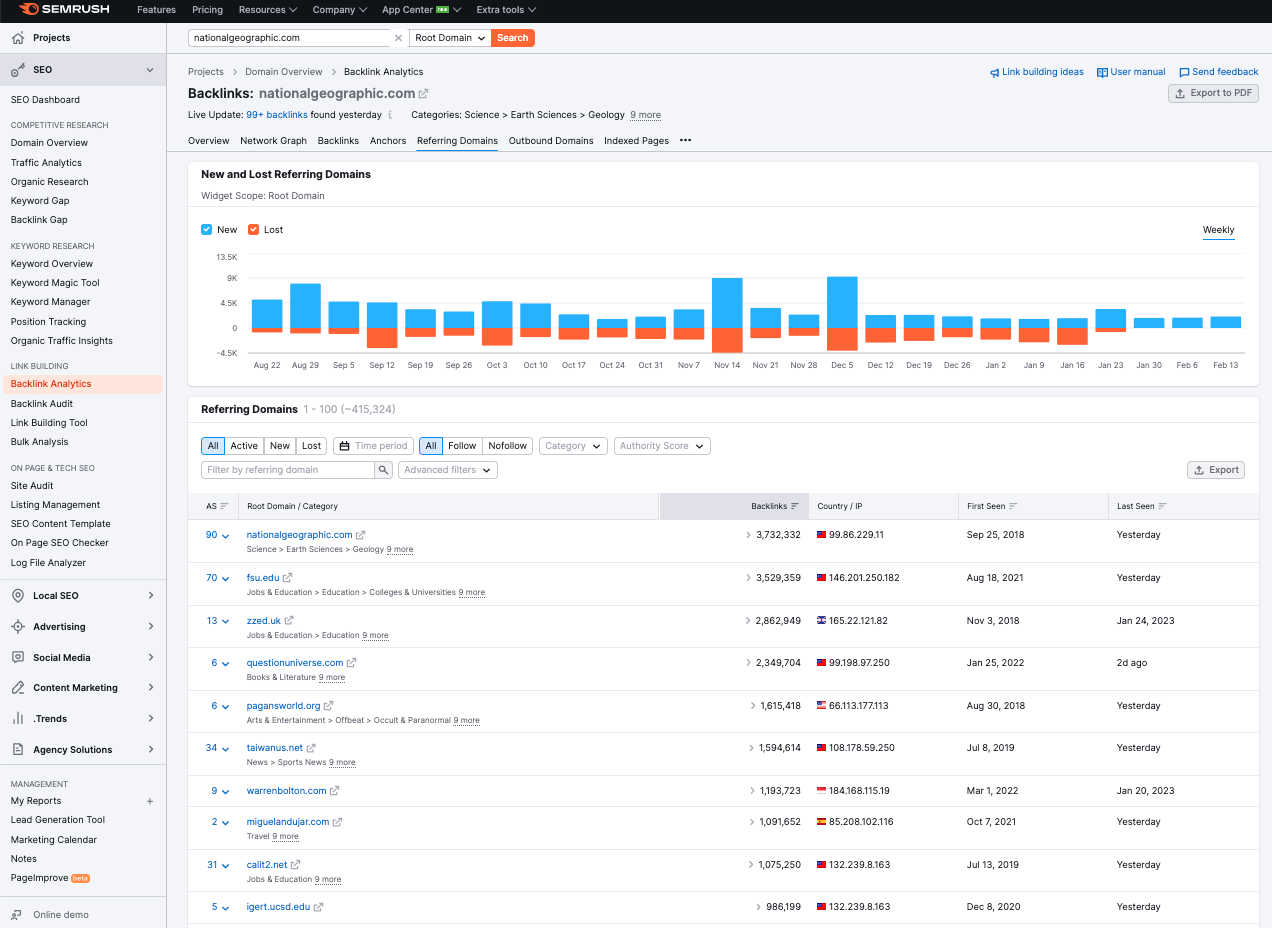Viewport: 1272px width, 928px height.
Task: Select the Lost status filter button
Action: 312,446
